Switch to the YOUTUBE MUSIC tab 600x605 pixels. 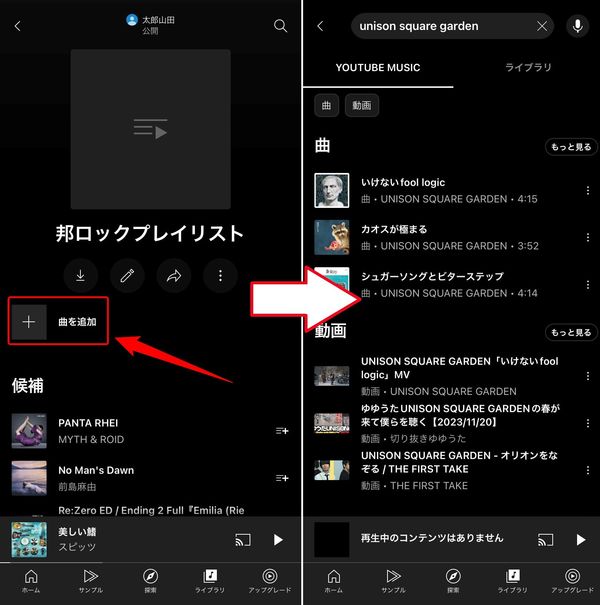(378, 68)
